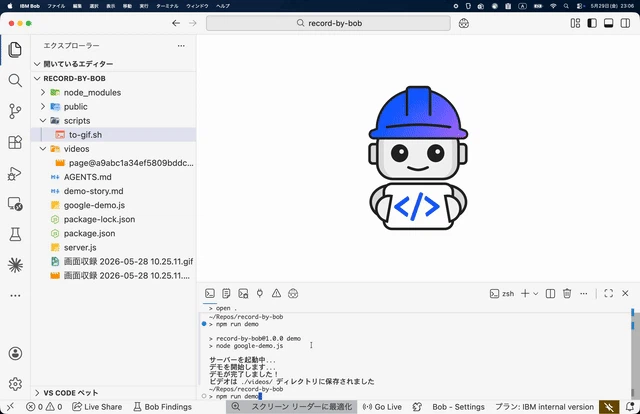The image size is (640, 414).
Task: Open notifications bell in status bar
Action: (x=630, y=407)
